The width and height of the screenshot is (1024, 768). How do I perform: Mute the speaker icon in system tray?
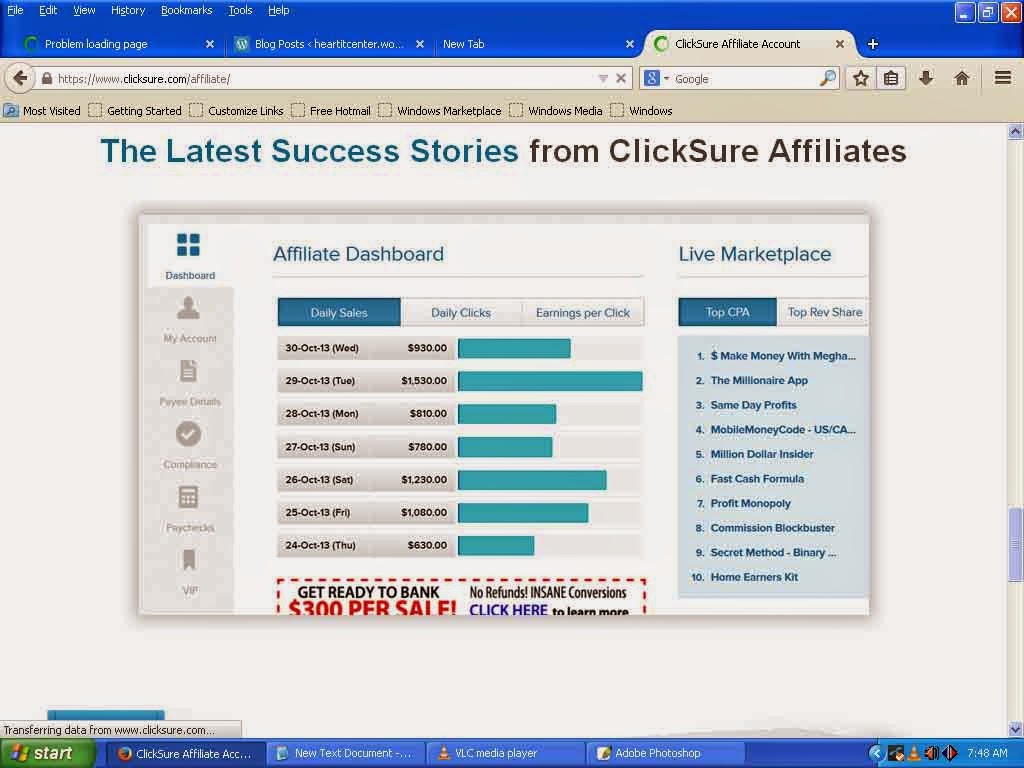point(933,753)
